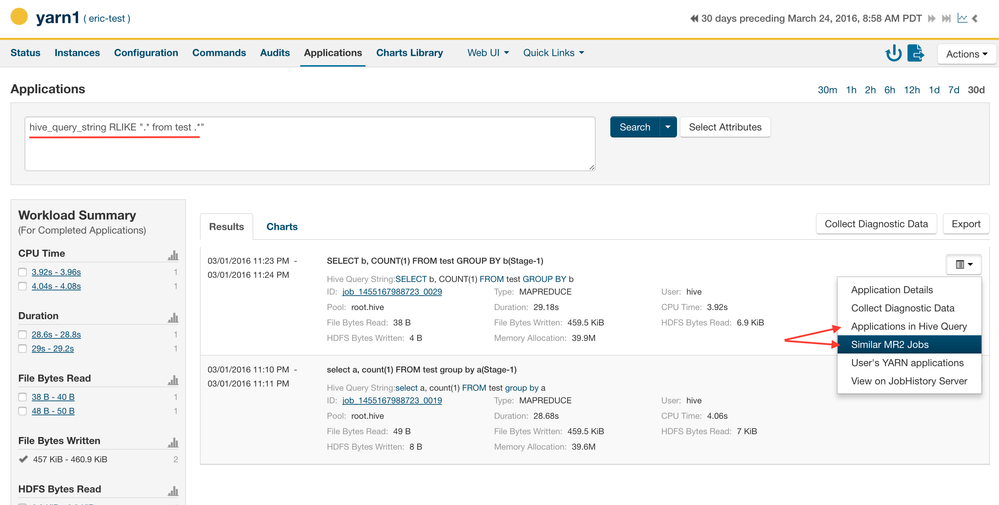Click the Select Attributes button
The image size is (999, 505).
pyautogui.click(x=725, y=127)
